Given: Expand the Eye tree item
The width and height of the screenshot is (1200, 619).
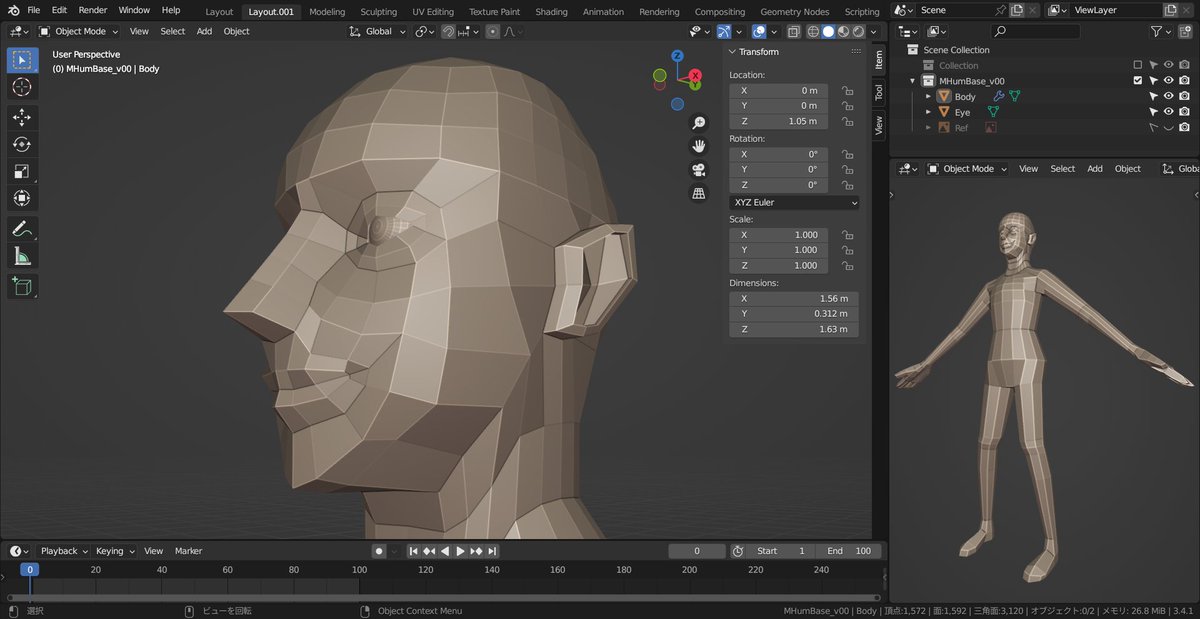Looking at the screenshot, I should pyautogui.click(x=928, y=112).
